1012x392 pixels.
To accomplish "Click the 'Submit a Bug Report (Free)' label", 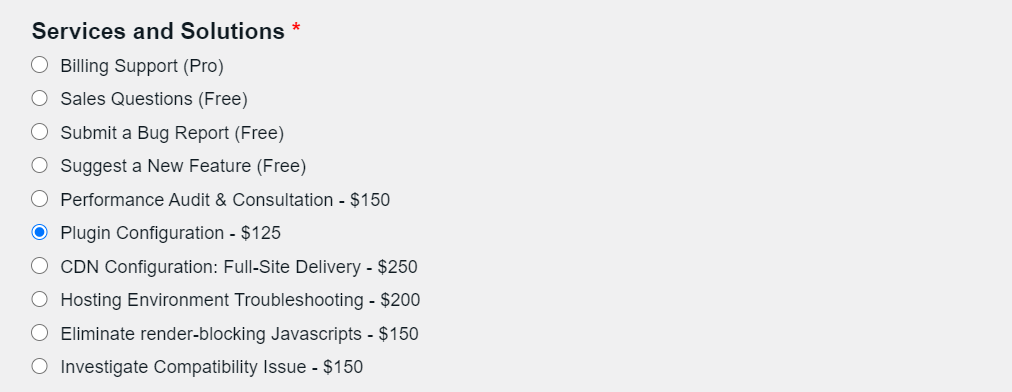I will pos(172,133).
